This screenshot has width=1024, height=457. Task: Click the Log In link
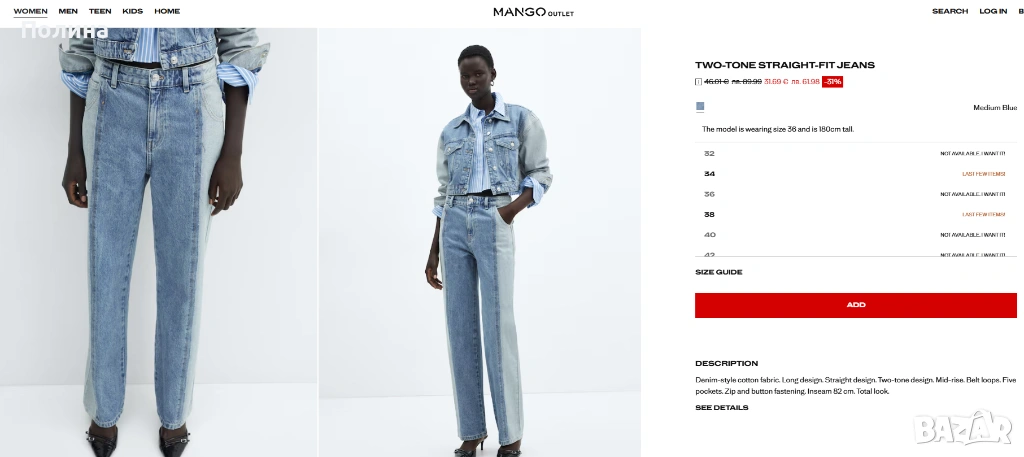[993, 11]
